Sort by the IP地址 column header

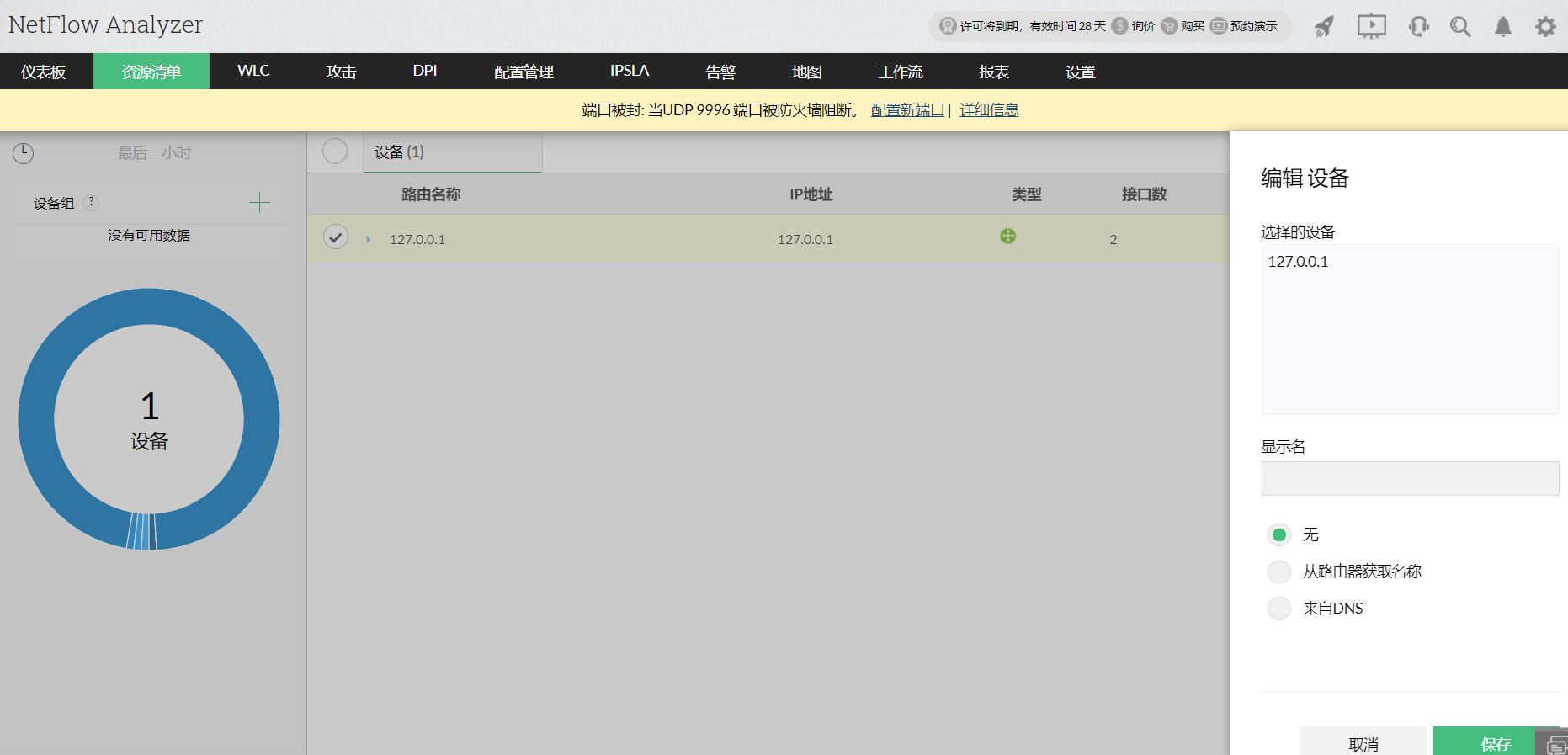pos(811,194)
